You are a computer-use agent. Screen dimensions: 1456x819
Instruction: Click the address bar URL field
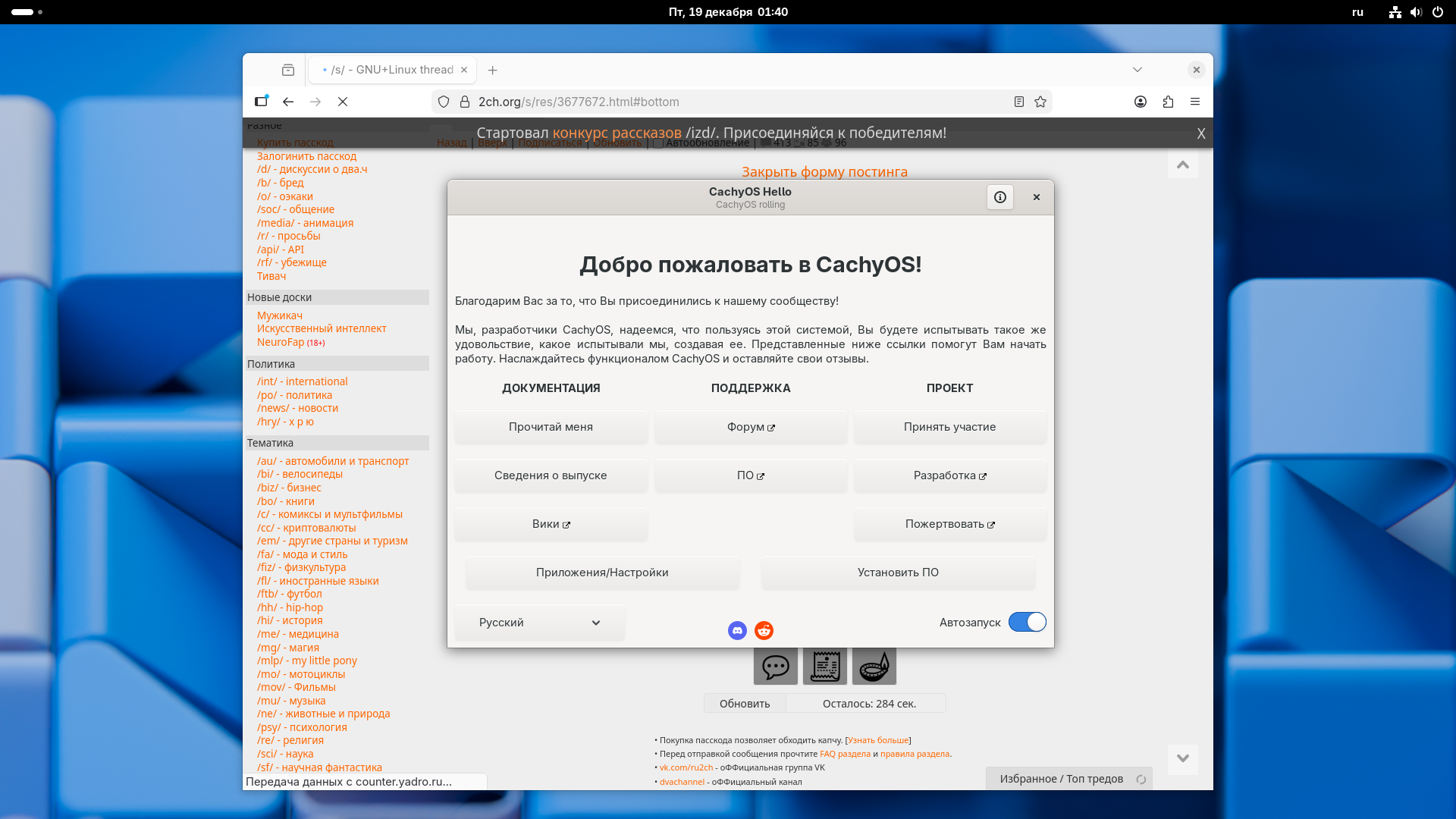click(x=728, y=102)
